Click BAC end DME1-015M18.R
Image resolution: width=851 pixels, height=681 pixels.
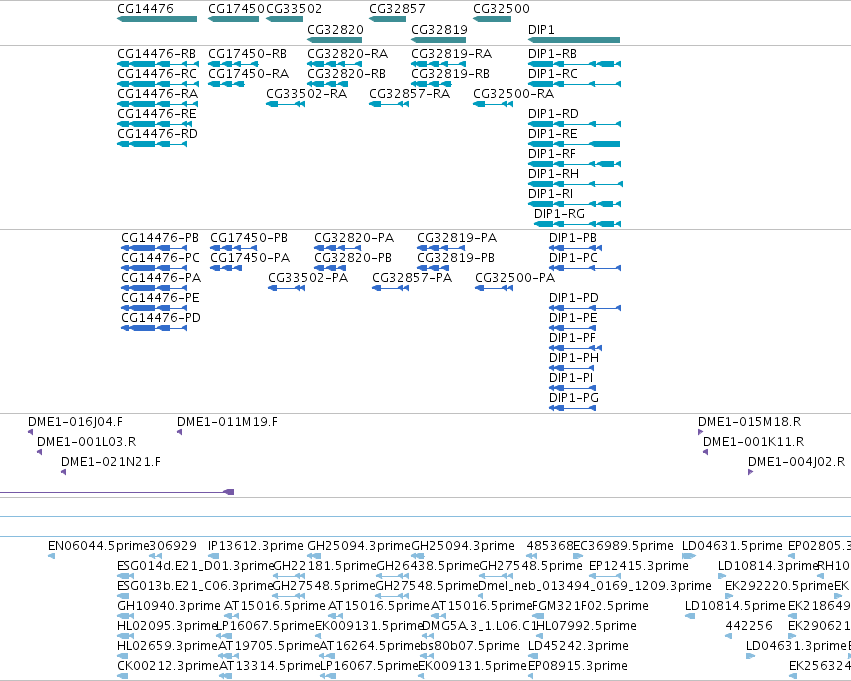pos(750,422)
